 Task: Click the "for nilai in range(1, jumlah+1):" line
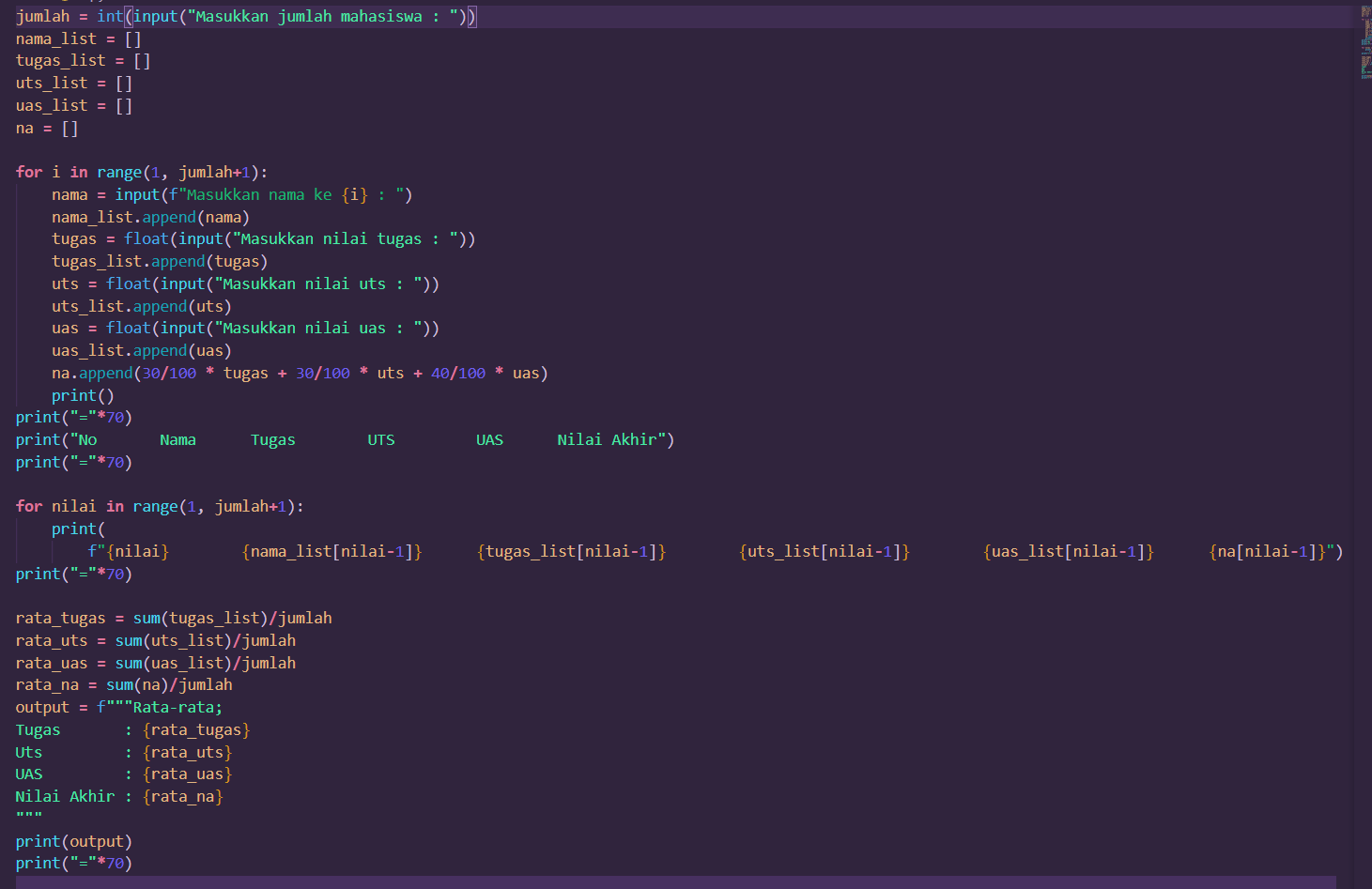click(160, 507)
